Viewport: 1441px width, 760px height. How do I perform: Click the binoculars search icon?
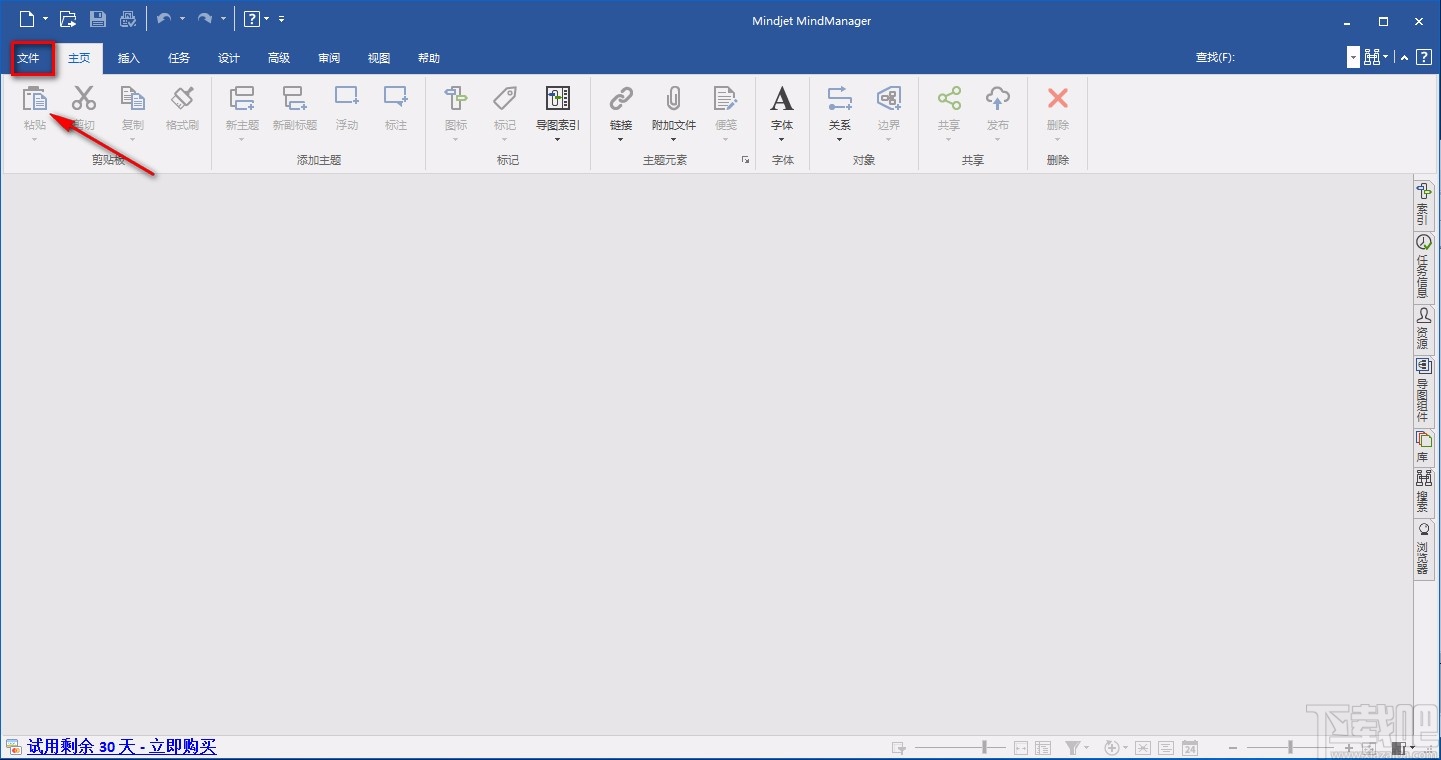point(1372,58)
